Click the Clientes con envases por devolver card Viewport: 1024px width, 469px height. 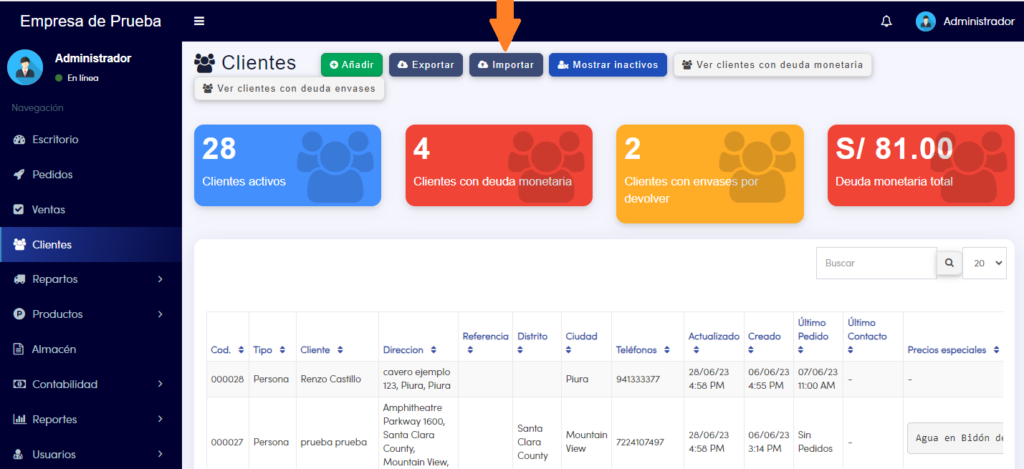710,174
